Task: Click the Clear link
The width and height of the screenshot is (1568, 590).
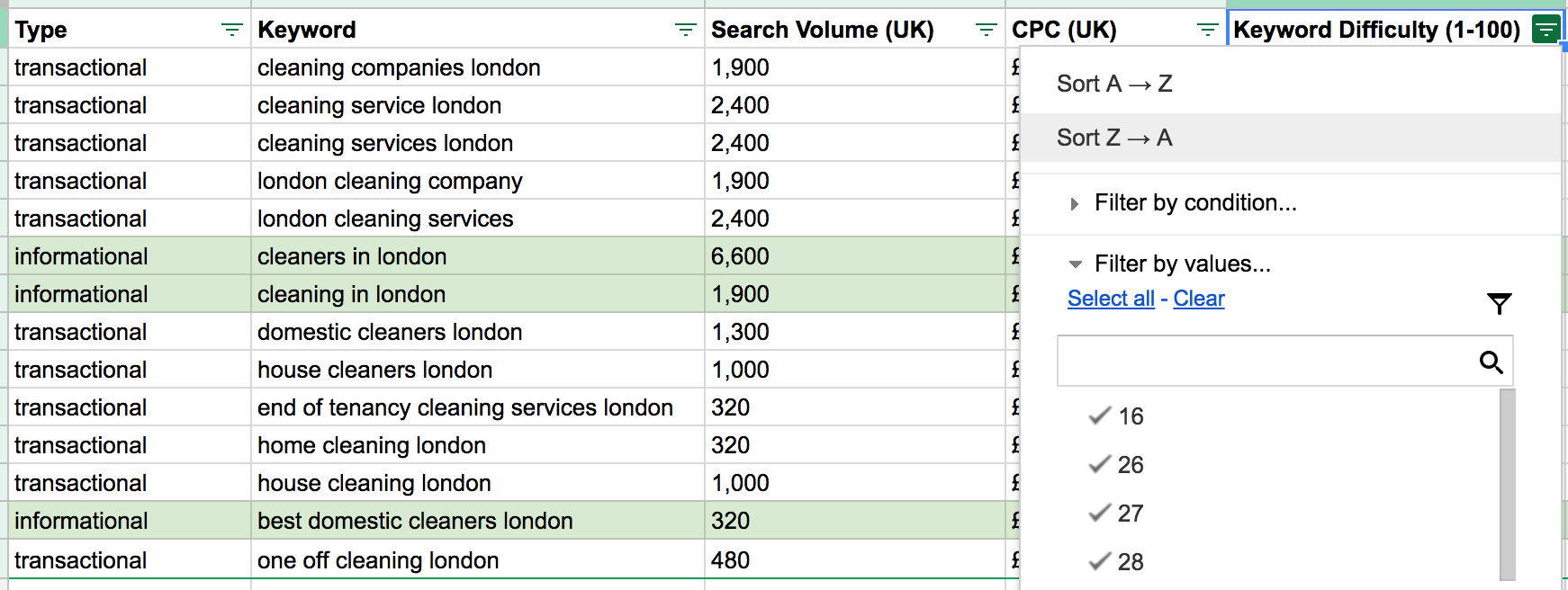Action: tap(1198, 299)
